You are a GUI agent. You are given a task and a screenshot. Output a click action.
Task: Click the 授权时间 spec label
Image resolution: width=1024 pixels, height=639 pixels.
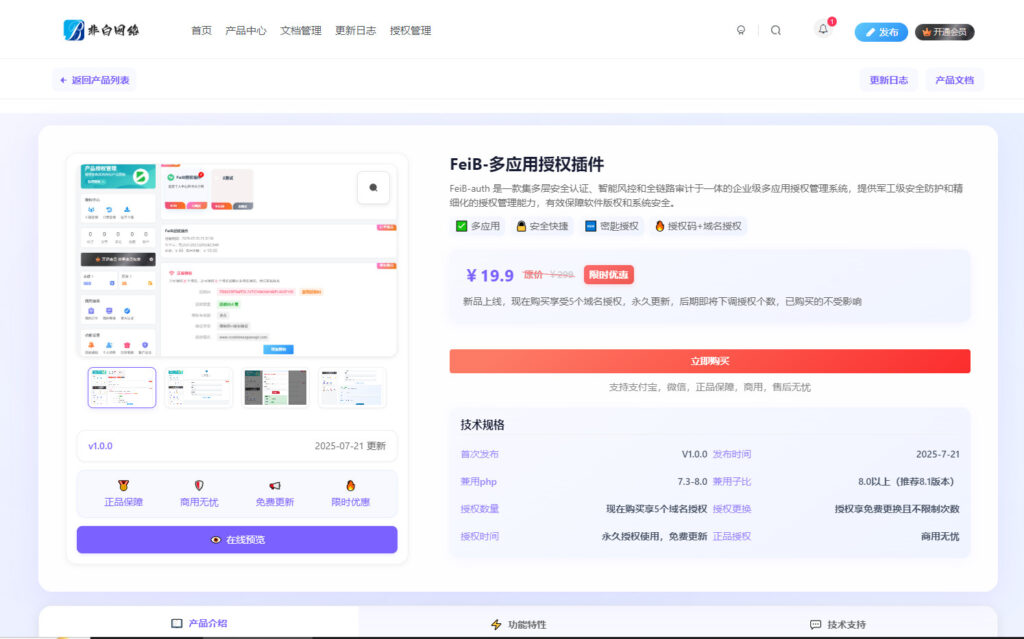(479, 536)
